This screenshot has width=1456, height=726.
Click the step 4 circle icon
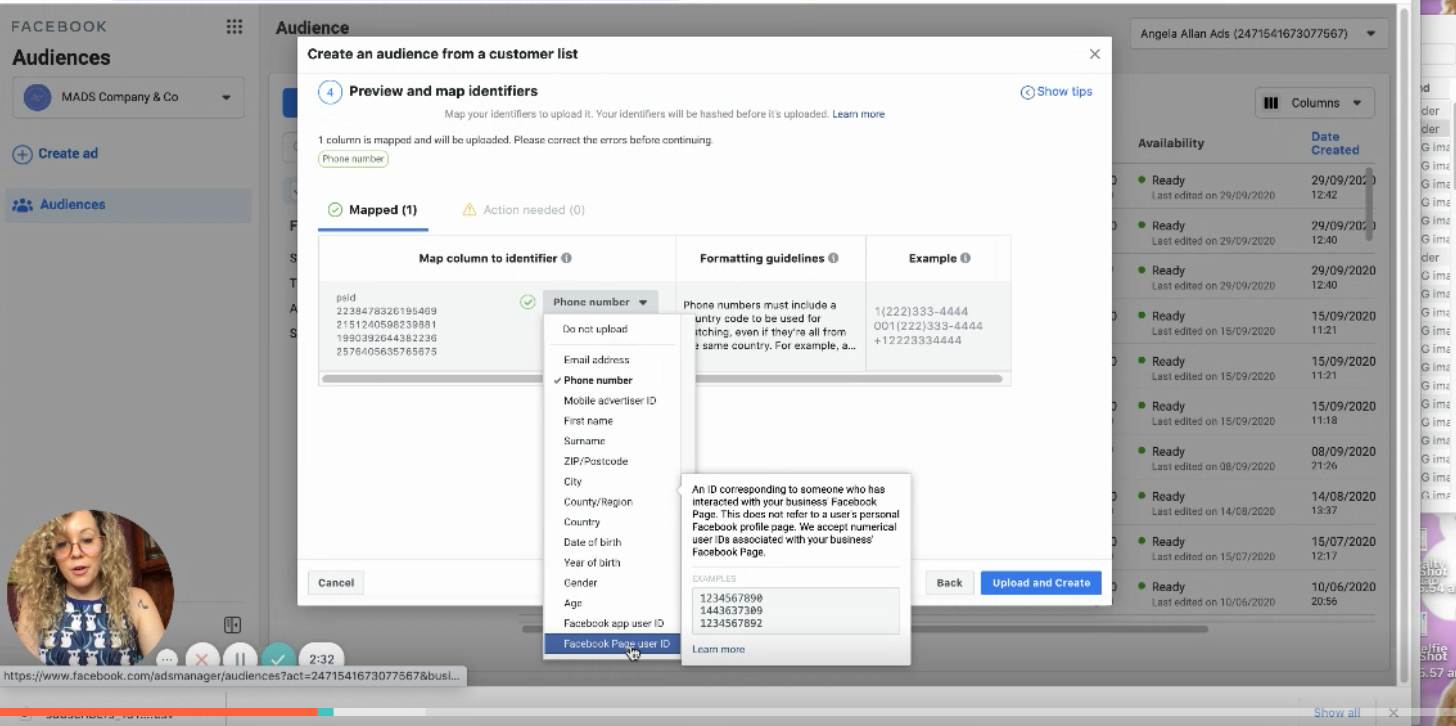tap(330, 92)
